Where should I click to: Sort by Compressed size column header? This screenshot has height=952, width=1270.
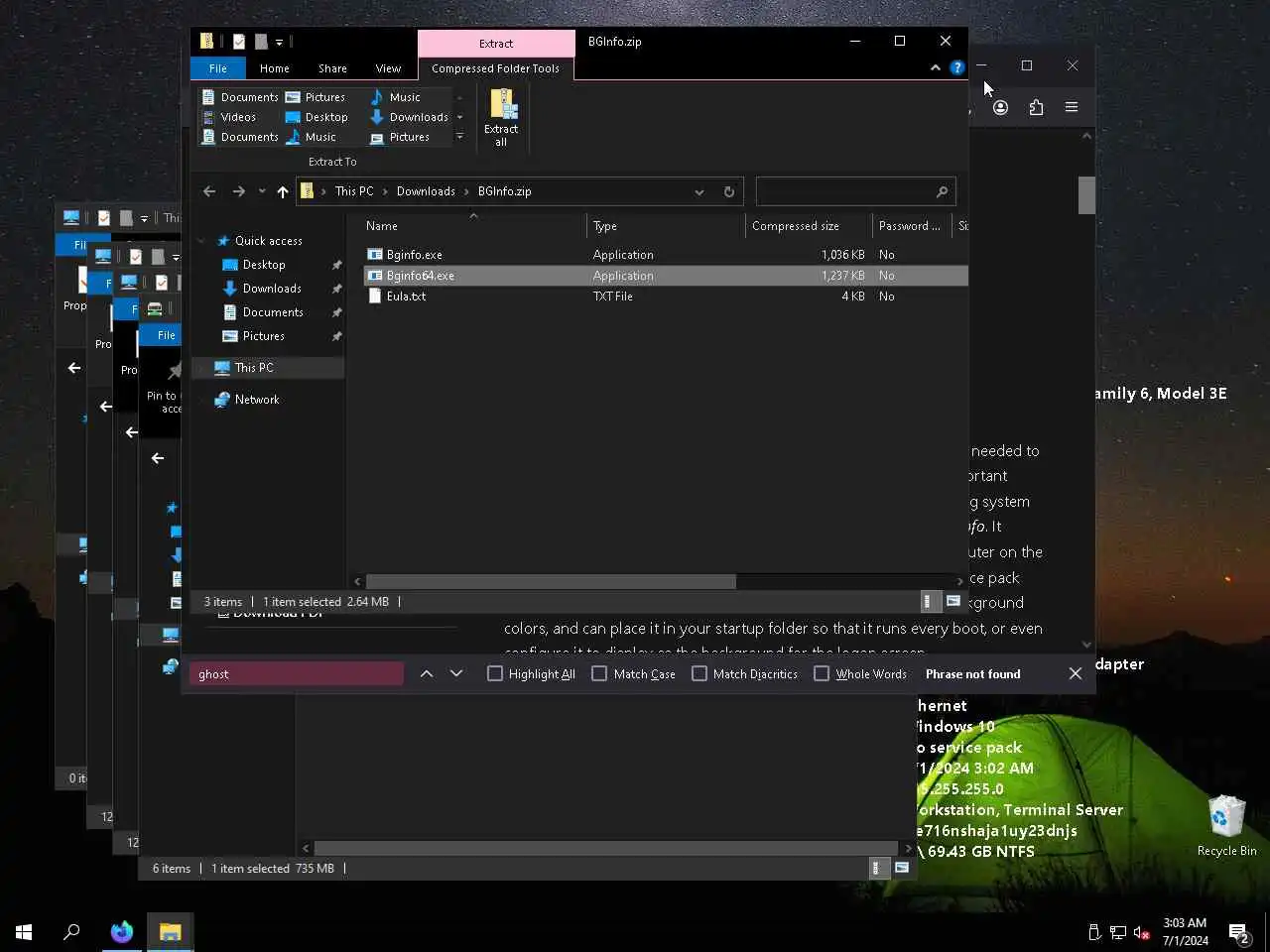(x=808, y=226)
